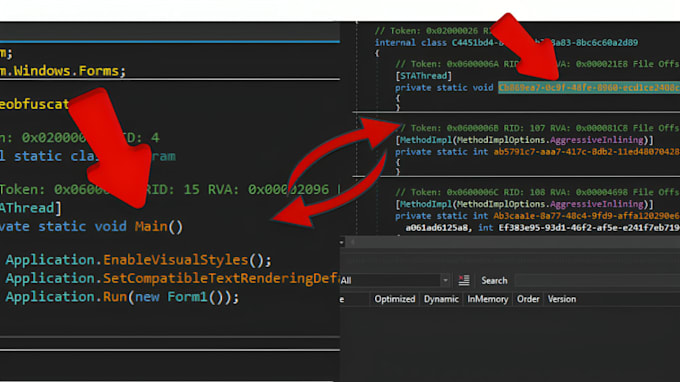Image resolution: width=680 pixels, height=382 pixels.
Task: Click into the Search input field
Action: pos(598,281)
